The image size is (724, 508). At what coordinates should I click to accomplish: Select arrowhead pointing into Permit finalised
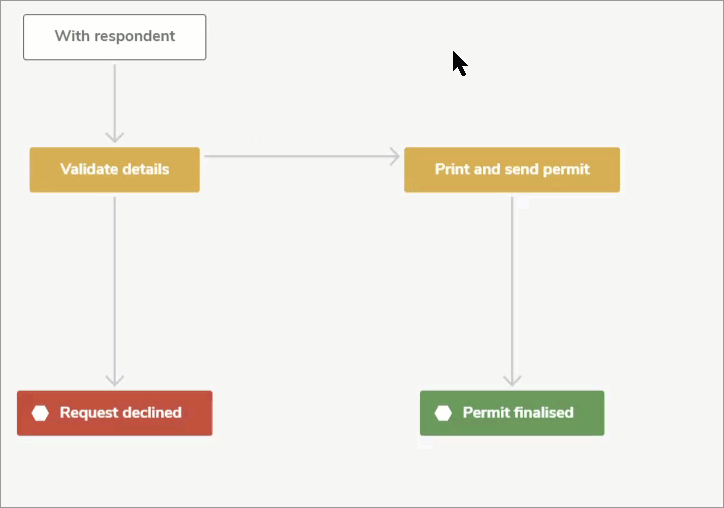[512, 381]
